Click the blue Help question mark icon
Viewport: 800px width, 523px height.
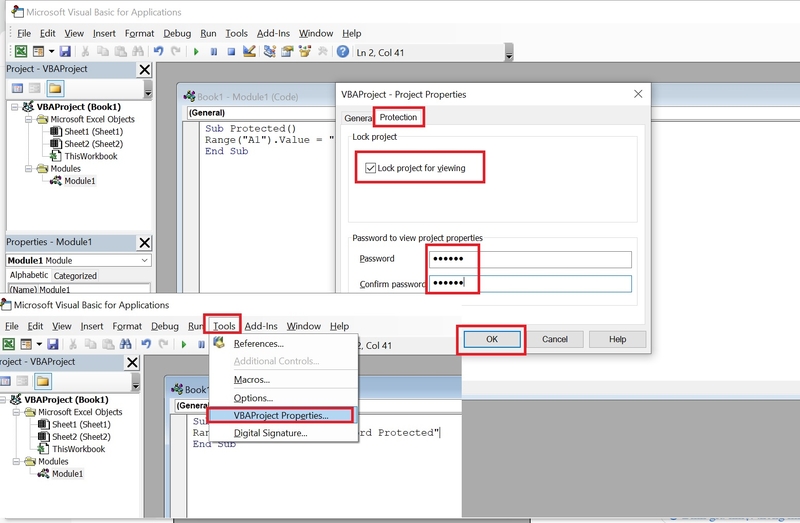tap(343, 52)
